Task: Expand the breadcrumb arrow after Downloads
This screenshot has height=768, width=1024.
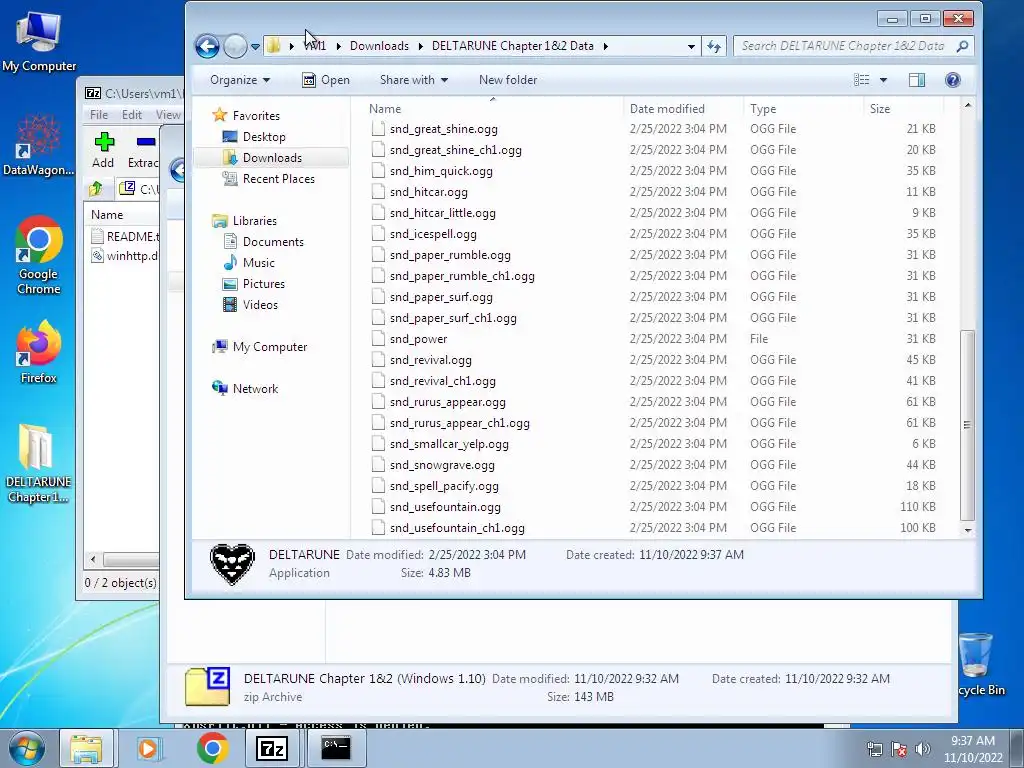Action: [x=420, y=46]
